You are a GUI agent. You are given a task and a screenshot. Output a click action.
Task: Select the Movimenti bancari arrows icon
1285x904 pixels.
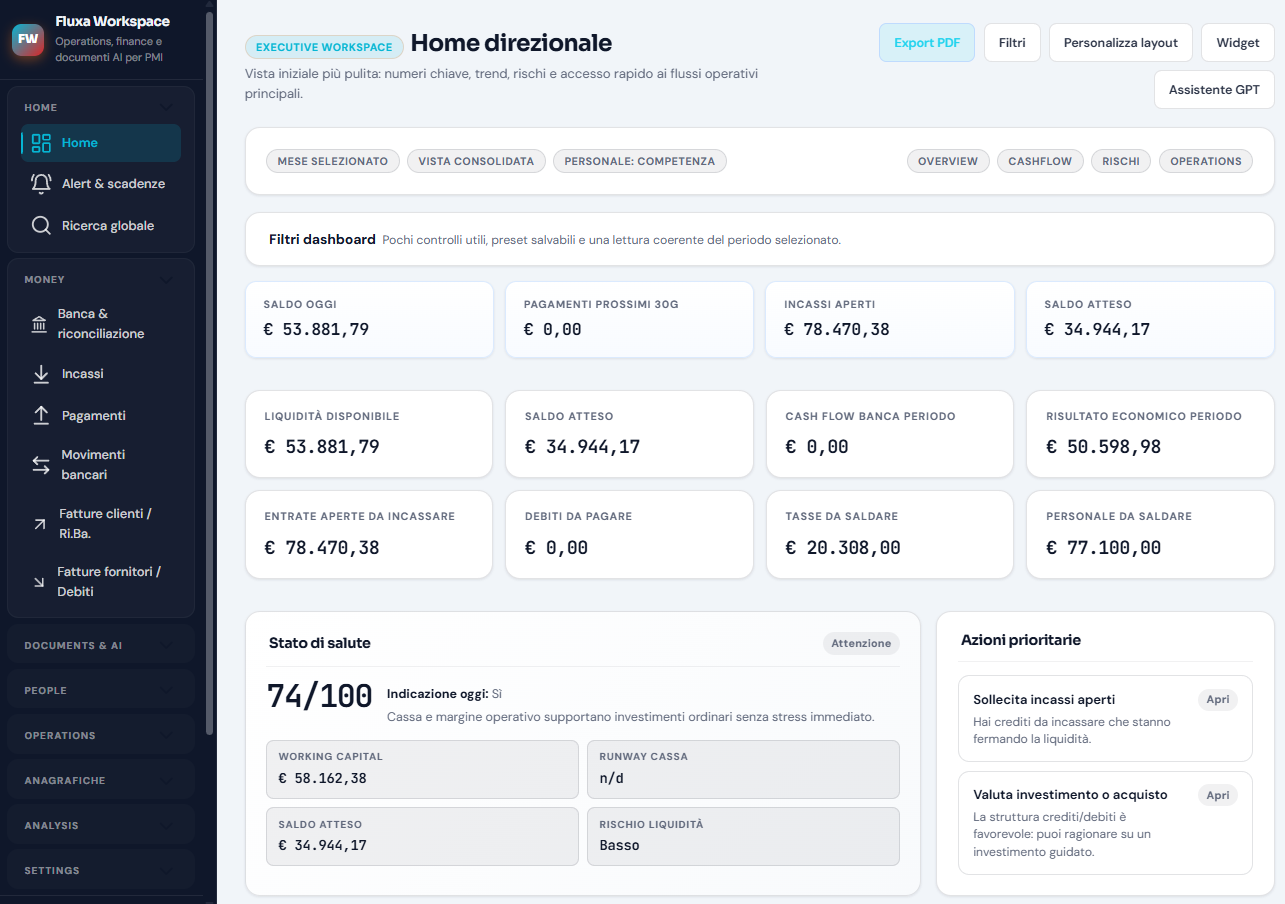pos(40,464)
